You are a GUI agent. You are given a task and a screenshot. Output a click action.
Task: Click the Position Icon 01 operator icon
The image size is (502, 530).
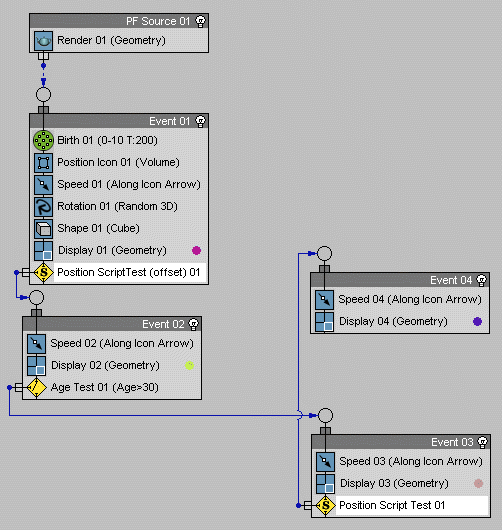point(44,163)
